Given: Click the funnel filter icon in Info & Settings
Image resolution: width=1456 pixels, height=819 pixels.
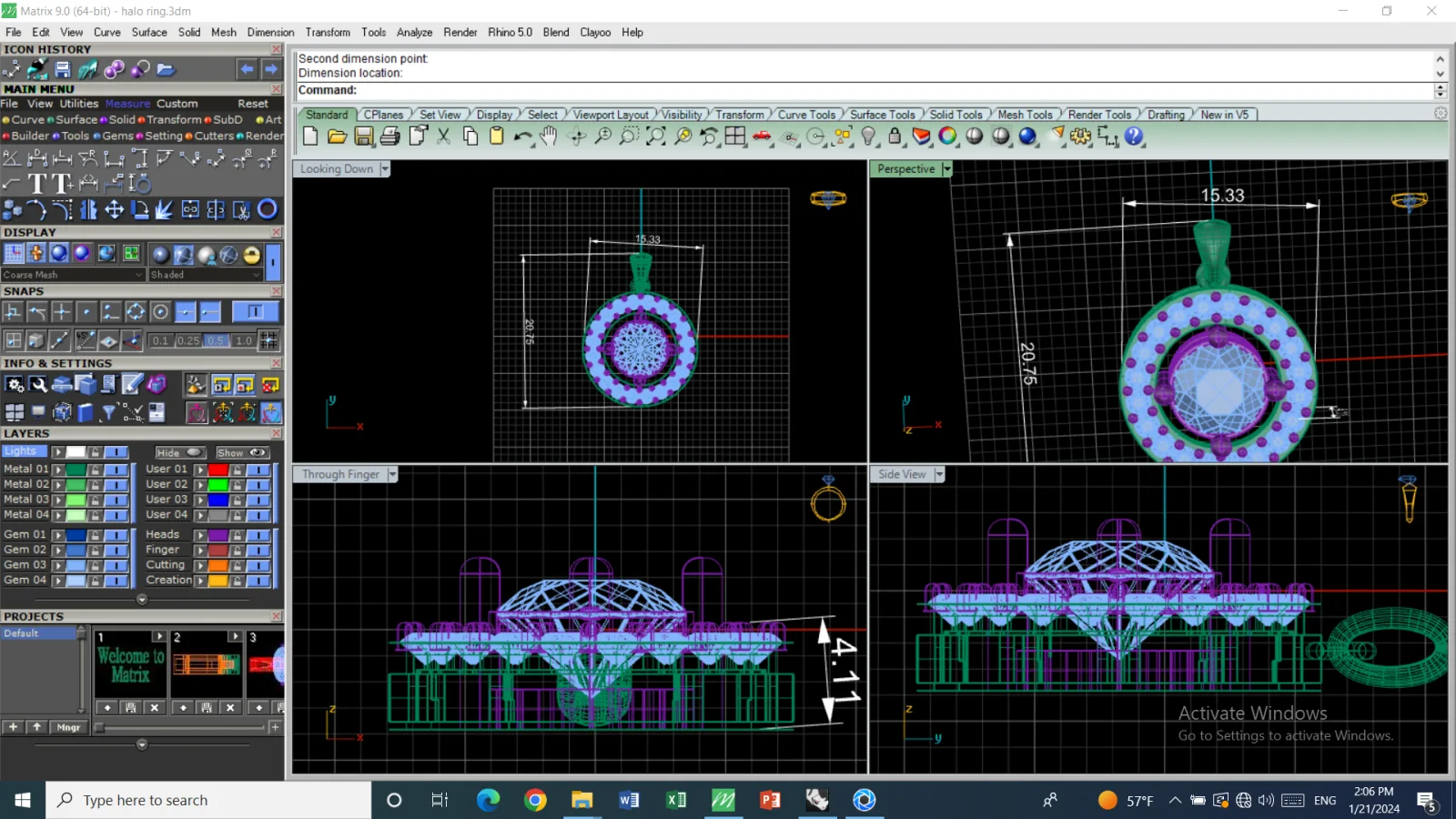Looking at the screenshot, I should coord(108,413).
